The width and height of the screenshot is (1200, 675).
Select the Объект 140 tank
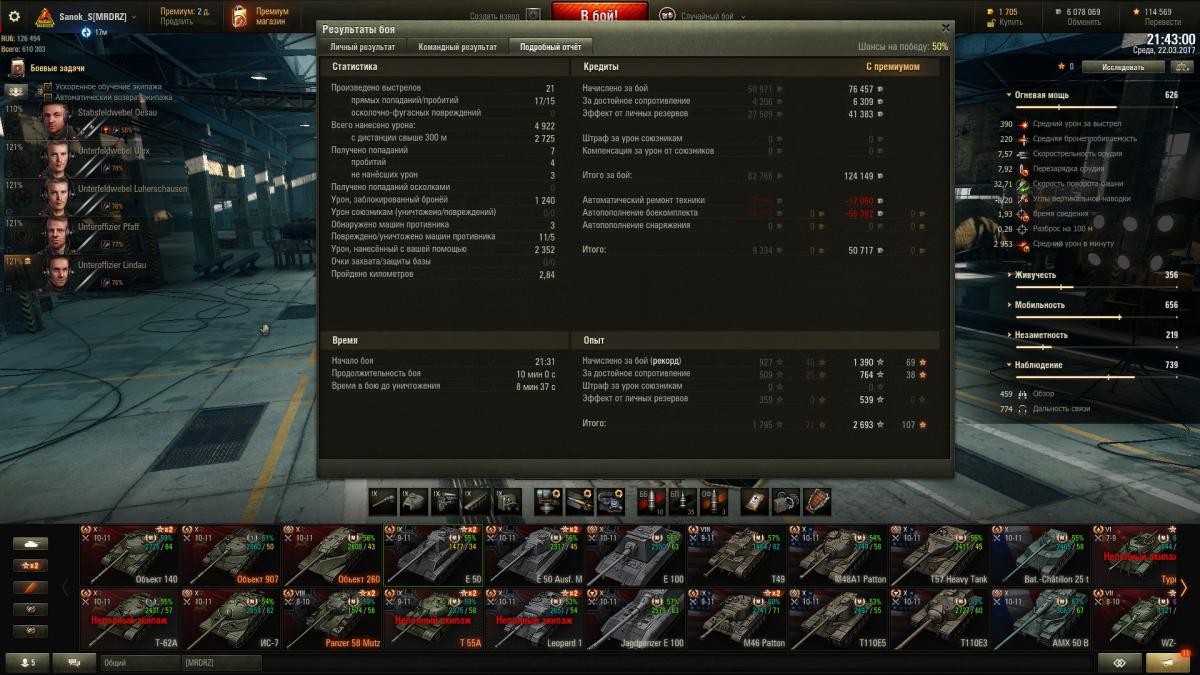coord(130,555)
